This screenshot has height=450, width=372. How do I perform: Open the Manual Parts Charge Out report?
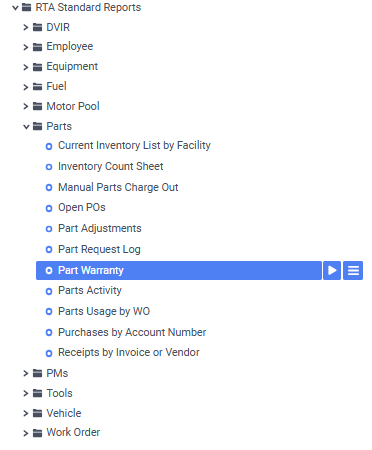coord(118,187)
